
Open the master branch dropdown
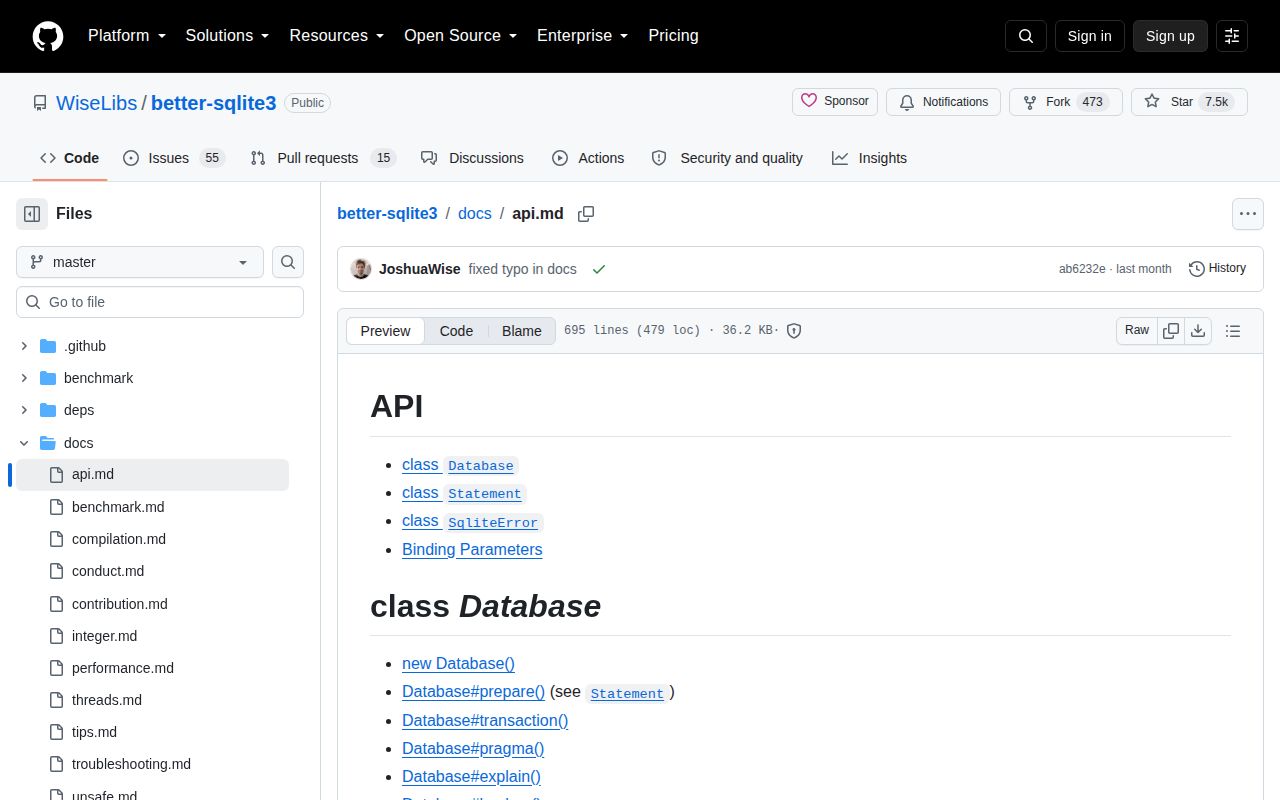click(140, 262)
